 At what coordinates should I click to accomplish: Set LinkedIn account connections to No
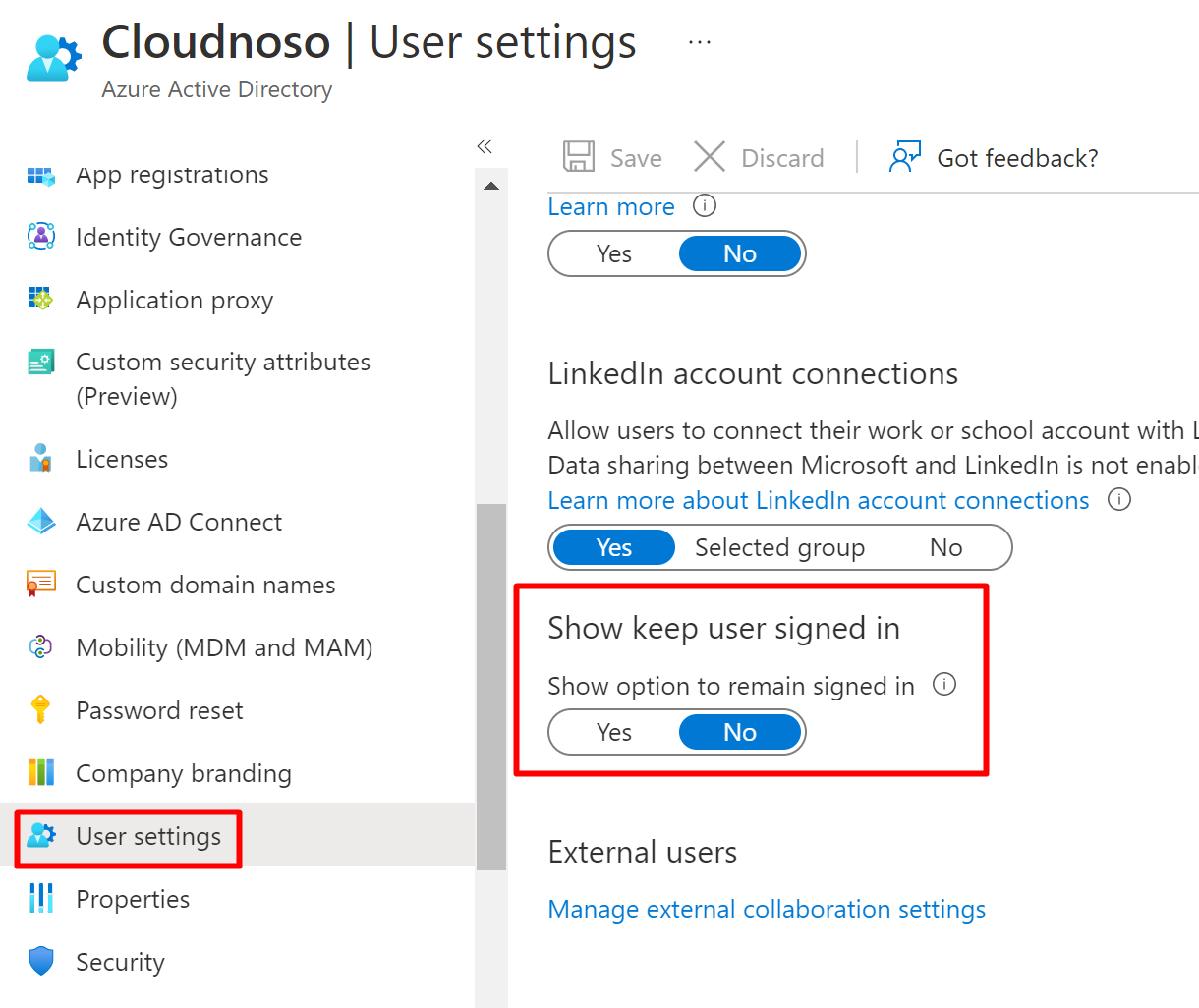tap(945, 548)
